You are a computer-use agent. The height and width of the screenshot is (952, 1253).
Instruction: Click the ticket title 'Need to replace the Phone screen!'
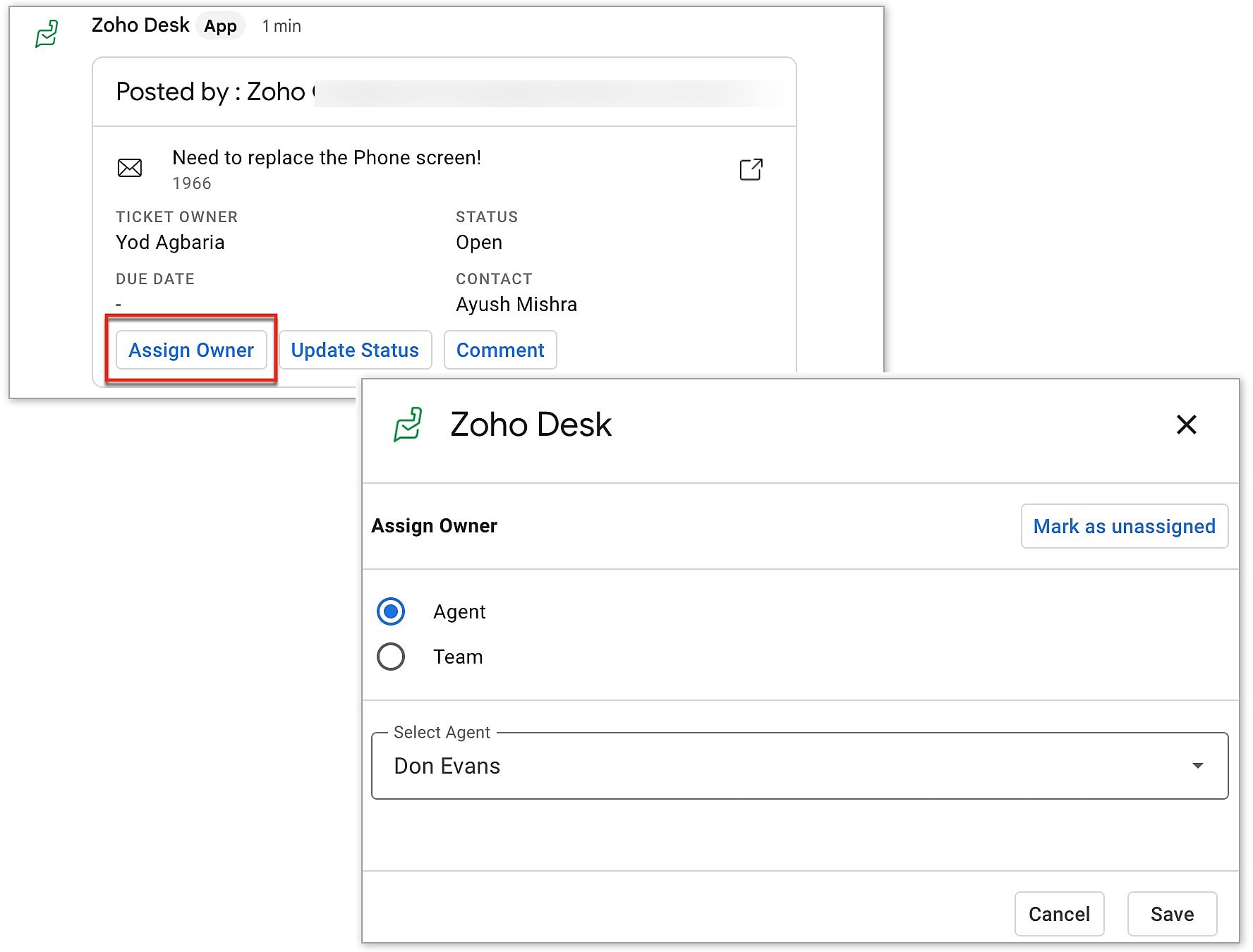click(327, 157)
